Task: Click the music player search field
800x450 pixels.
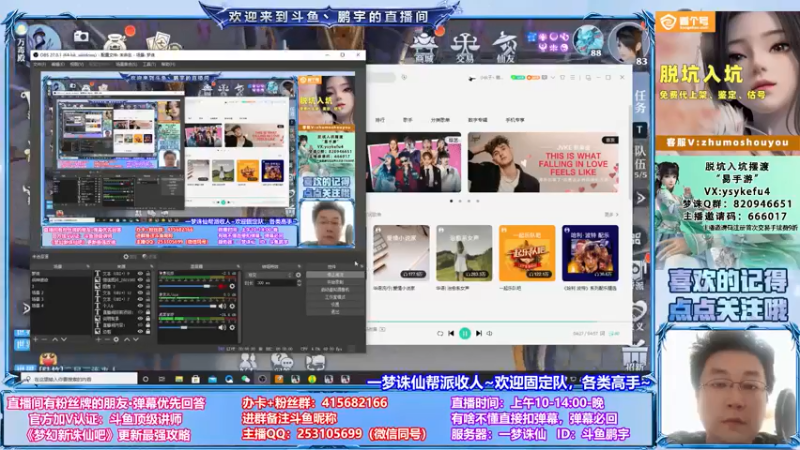Action: [381, 78]
